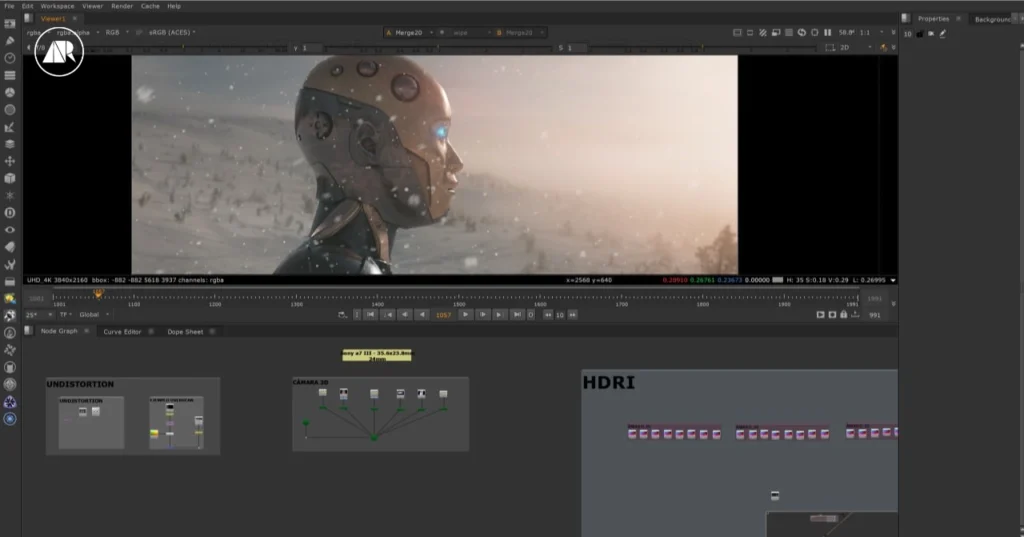Open the Time nodes clock icon
Screen dimensions: 1024x537
tap(10, 57)
